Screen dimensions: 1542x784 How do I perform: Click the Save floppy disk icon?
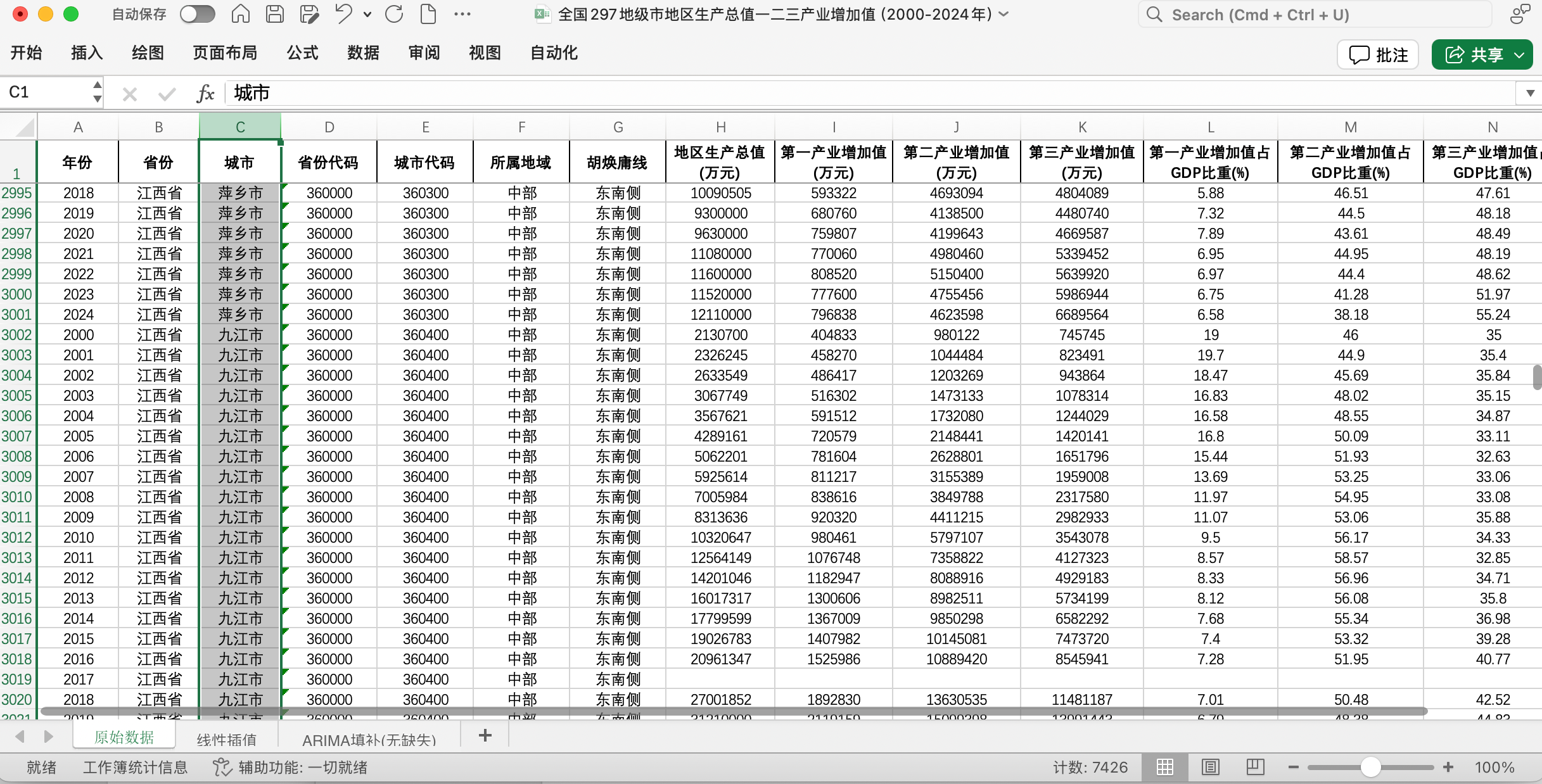click(274, 14)
